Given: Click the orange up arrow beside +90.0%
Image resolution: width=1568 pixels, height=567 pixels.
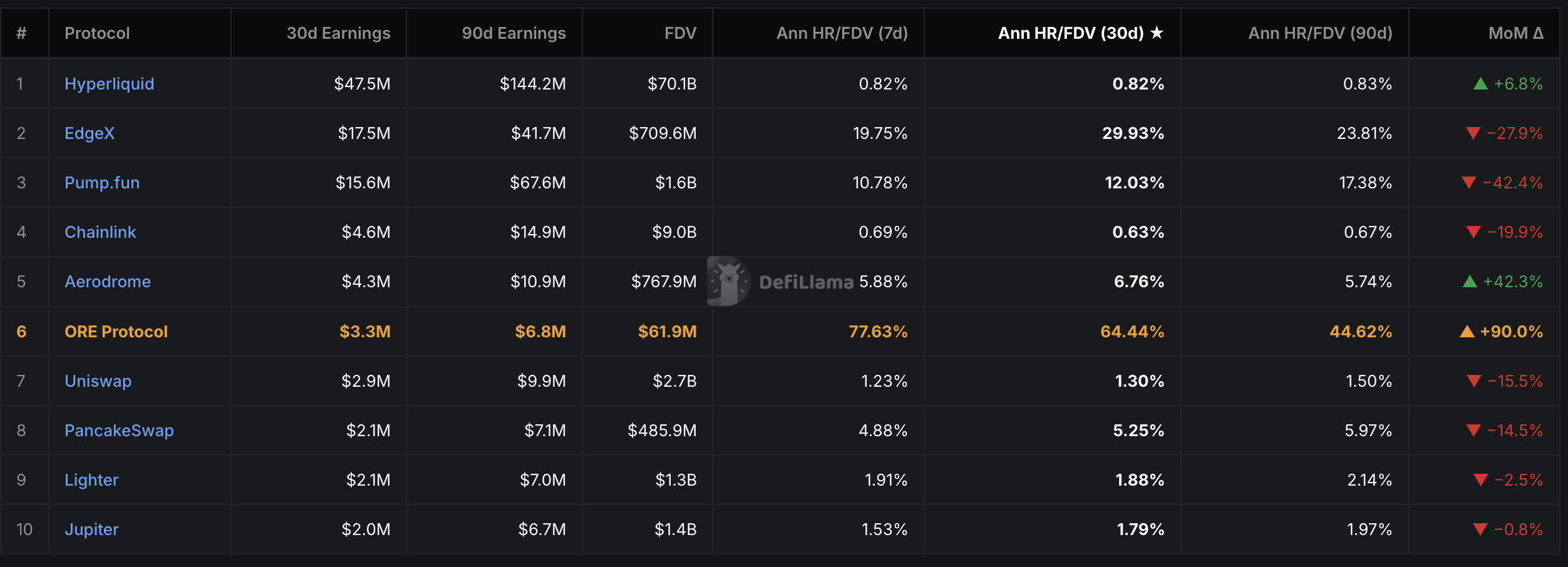Looking at the screenshot, I should click(1467, 332).
